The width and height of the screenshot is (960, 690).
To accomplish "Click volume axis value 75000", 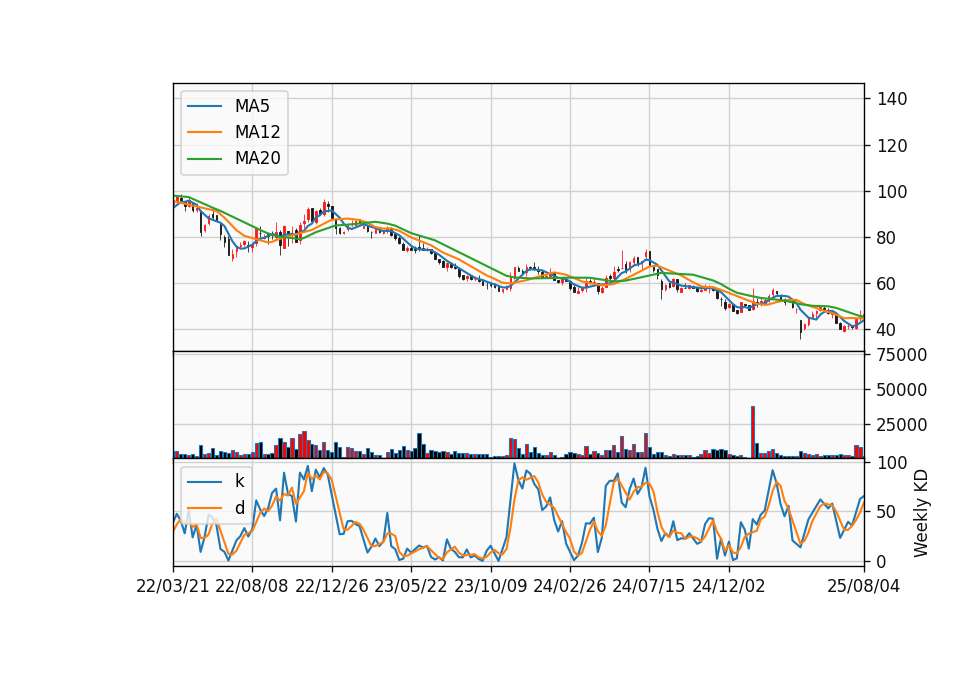I will pyautogui.click(x=902, y=355).
